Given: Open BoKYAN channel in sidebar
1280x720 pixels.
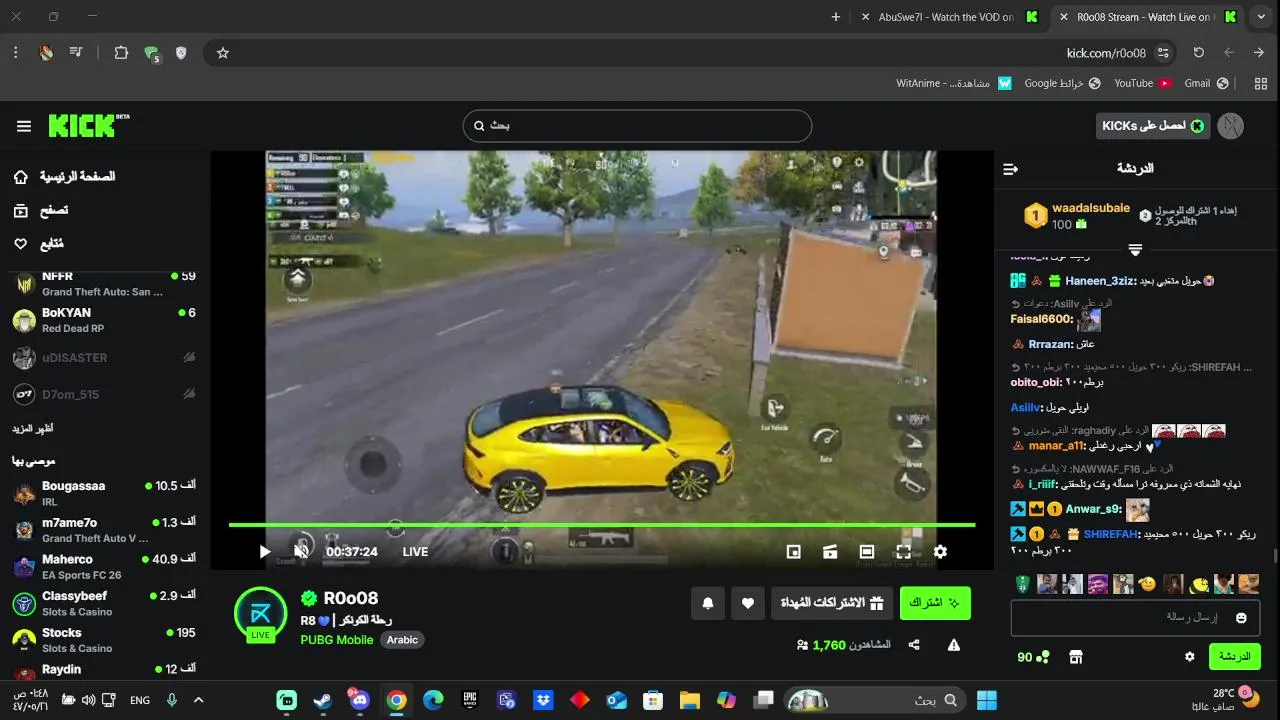Looking at the screenshot, I should click(x=104, y=320).
